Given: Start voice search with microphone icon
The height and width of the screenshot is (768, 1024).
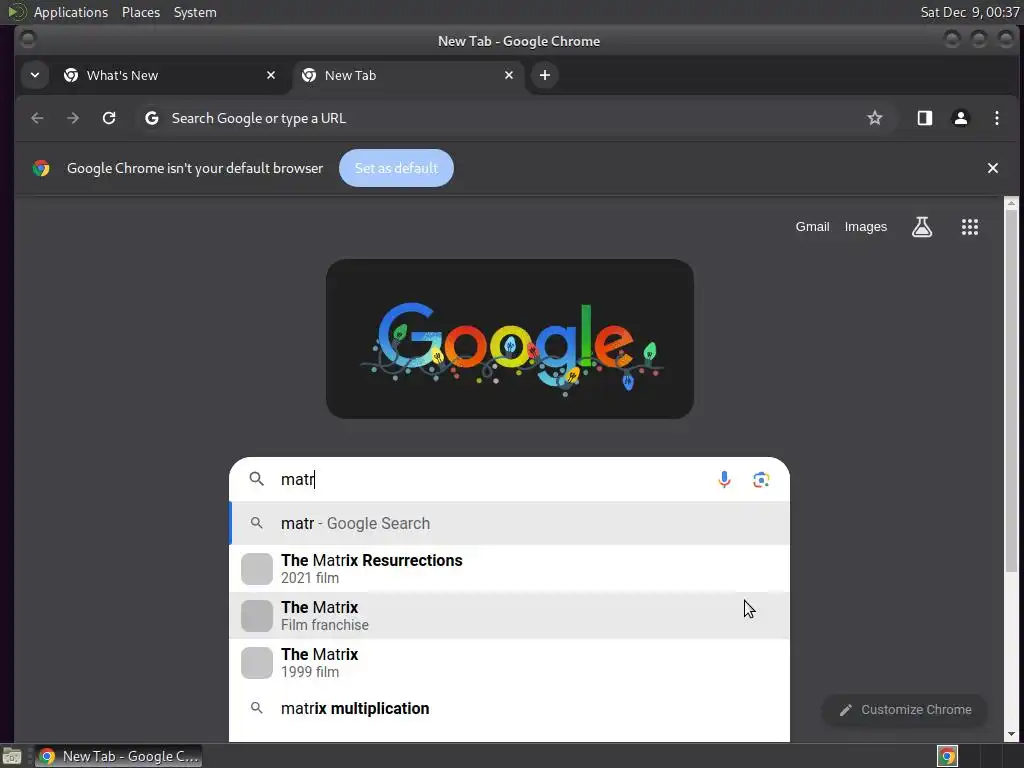Looking at the screenshot, I should [x=724, y=479].
